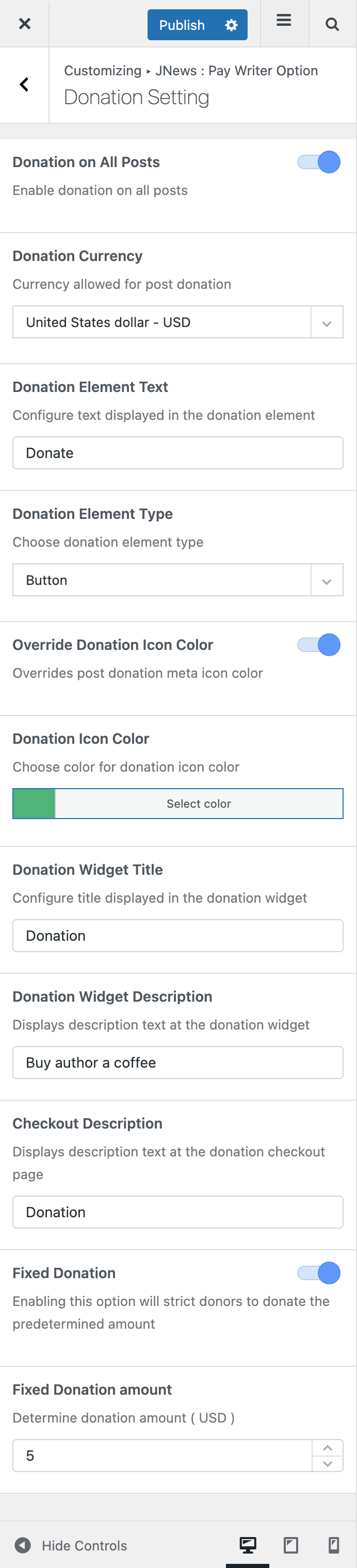Click the Donation Widget Description text field
Viewport: 357px width, 1568px height.
(177, 1063)
